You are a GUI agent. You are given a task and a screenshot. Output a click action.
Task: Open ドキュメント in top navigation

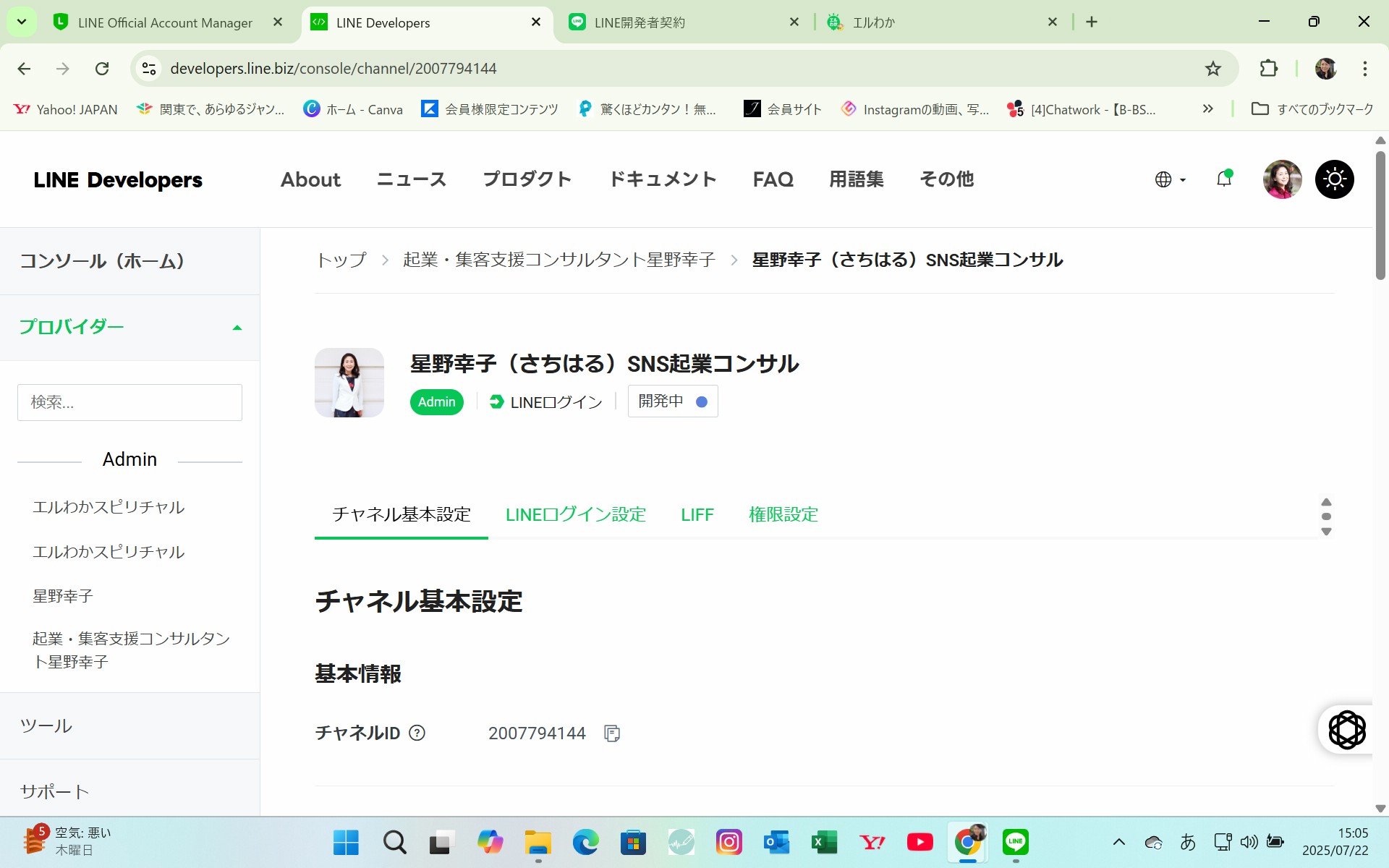click(x=663, y=179)
